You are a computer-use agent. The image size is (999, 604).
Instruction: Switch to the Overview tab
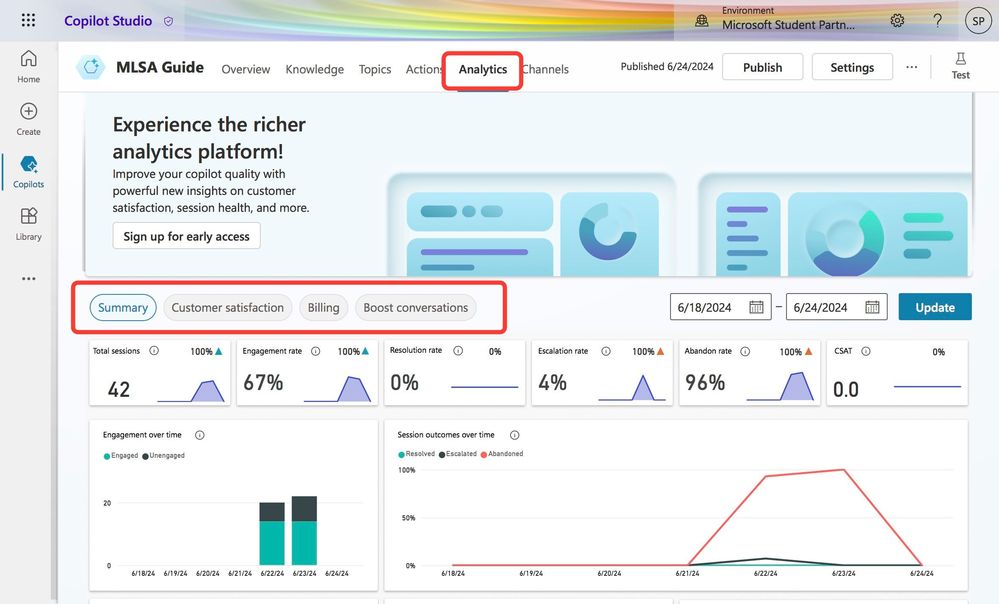pos(245,69)
